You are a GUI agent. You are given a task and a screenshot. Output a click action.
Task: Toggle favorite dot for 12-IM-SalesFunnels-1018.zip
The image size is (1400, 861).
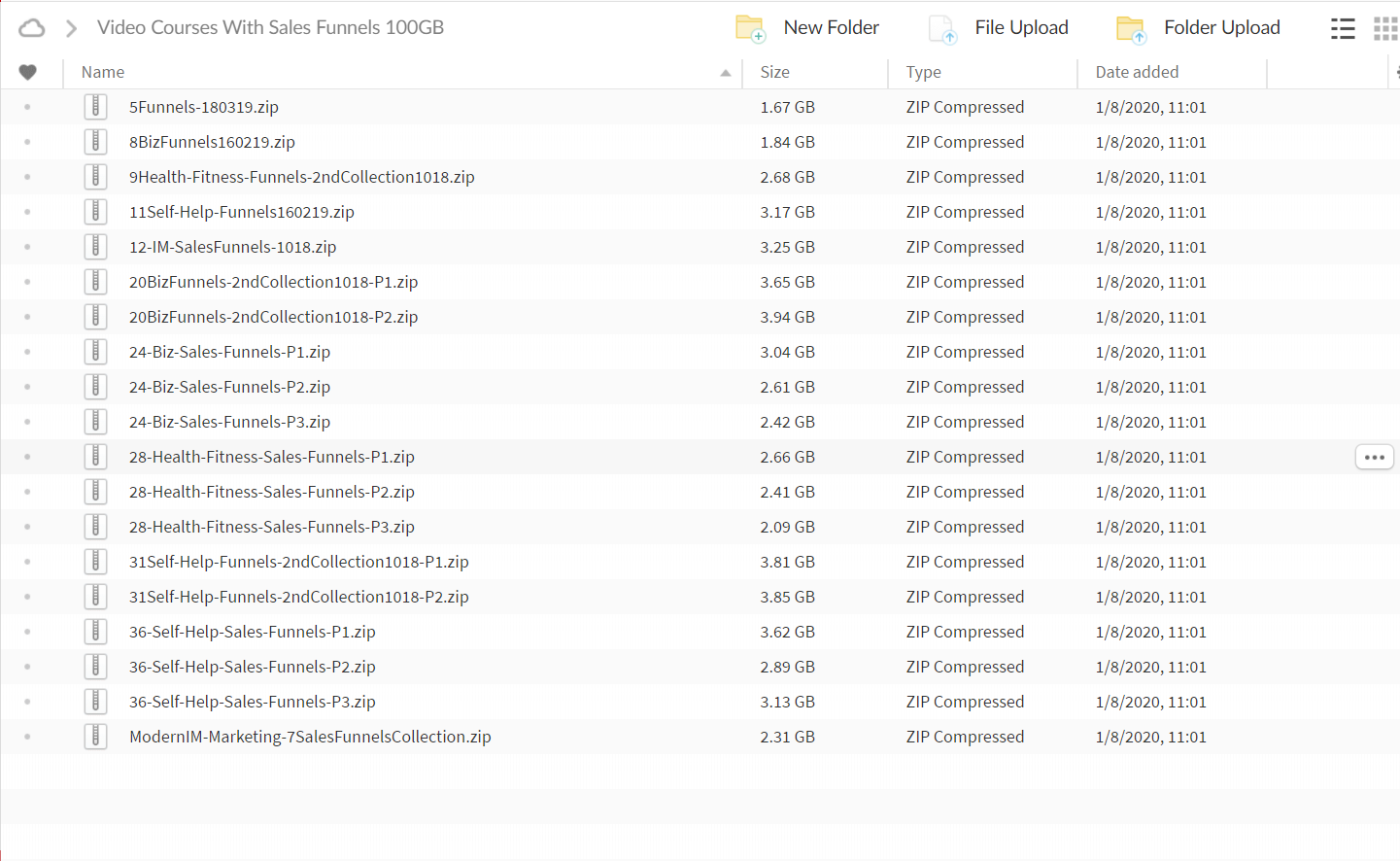(27, 247)
